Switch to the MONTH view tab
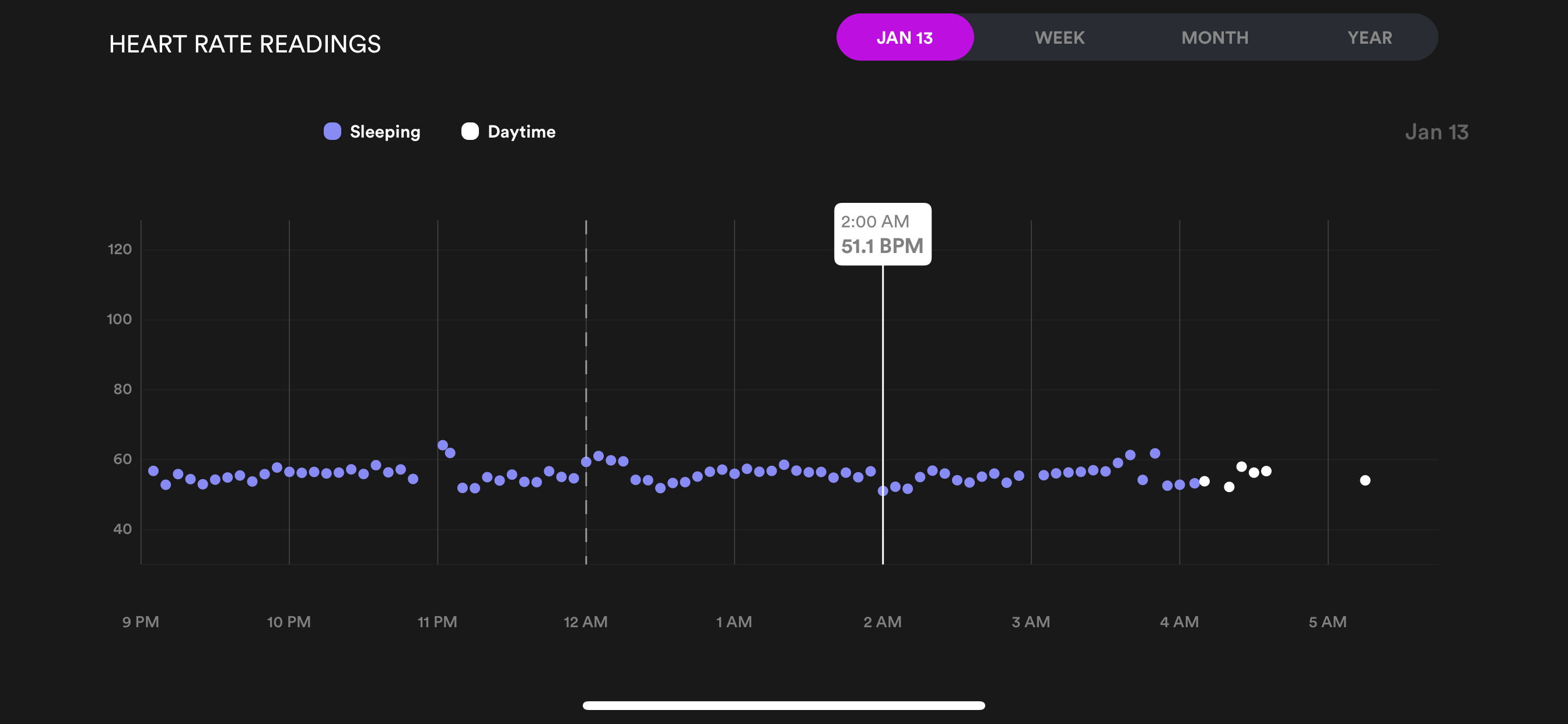The height and width of the screenshot is (724, 1568). tap(1214, 38)
